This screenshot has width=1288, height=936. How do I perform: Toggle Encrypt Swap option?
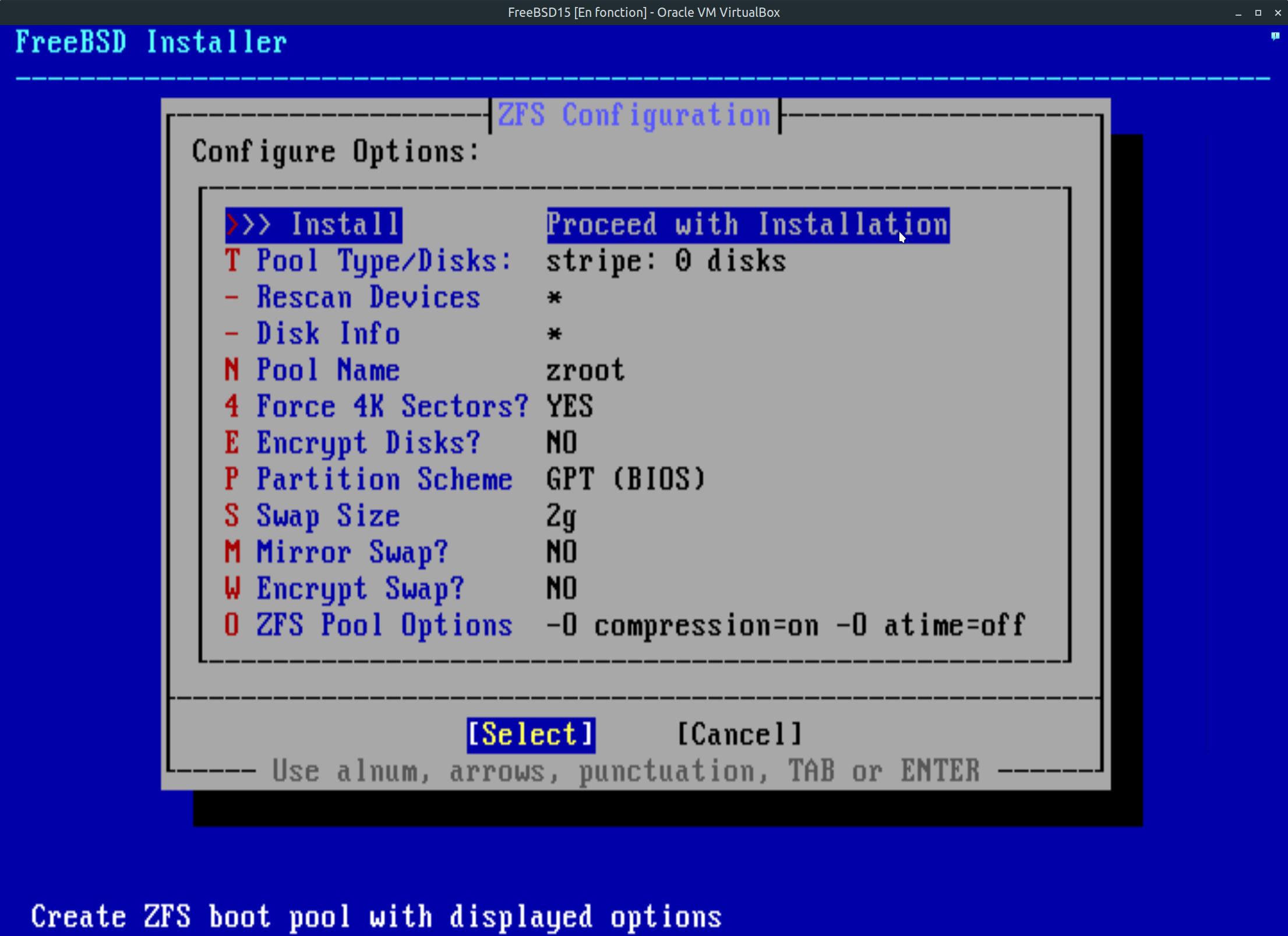point(359,589)
